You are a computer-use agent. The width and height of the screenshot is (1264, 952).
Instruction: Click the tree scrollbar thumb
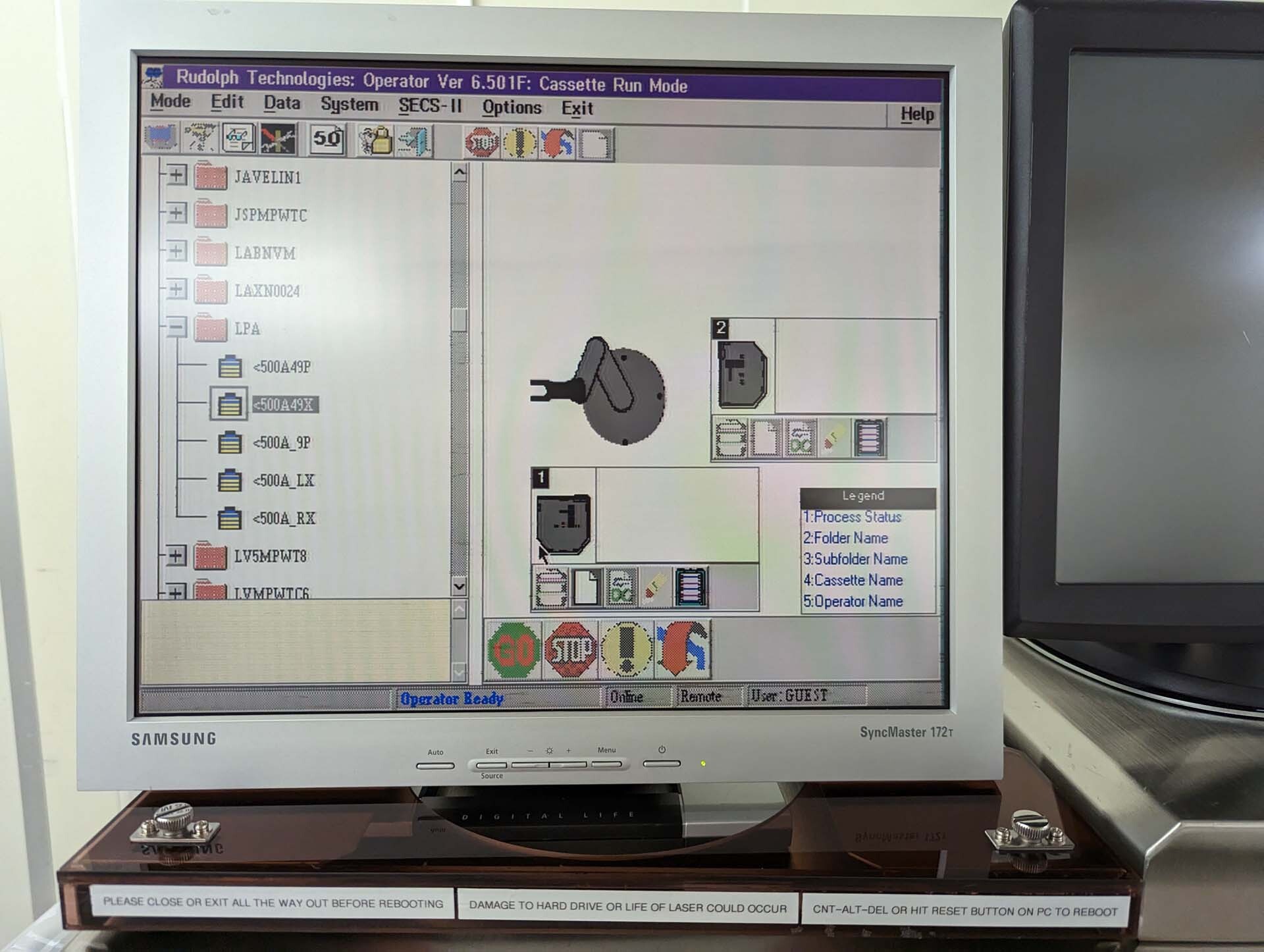tap(460, 319)
